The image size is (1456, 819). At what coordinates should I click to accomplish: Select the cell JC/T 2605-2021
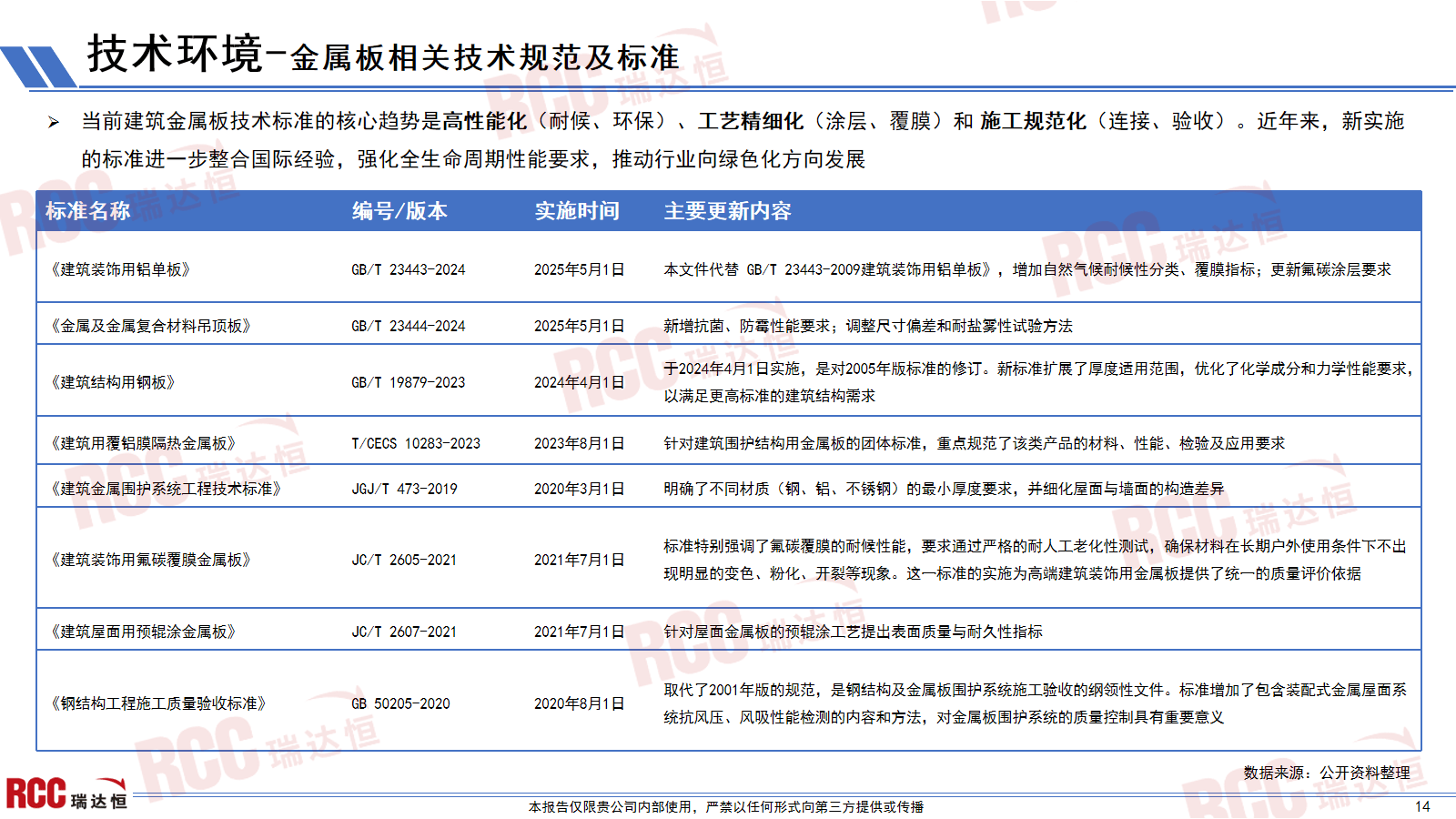pos(405,560)
